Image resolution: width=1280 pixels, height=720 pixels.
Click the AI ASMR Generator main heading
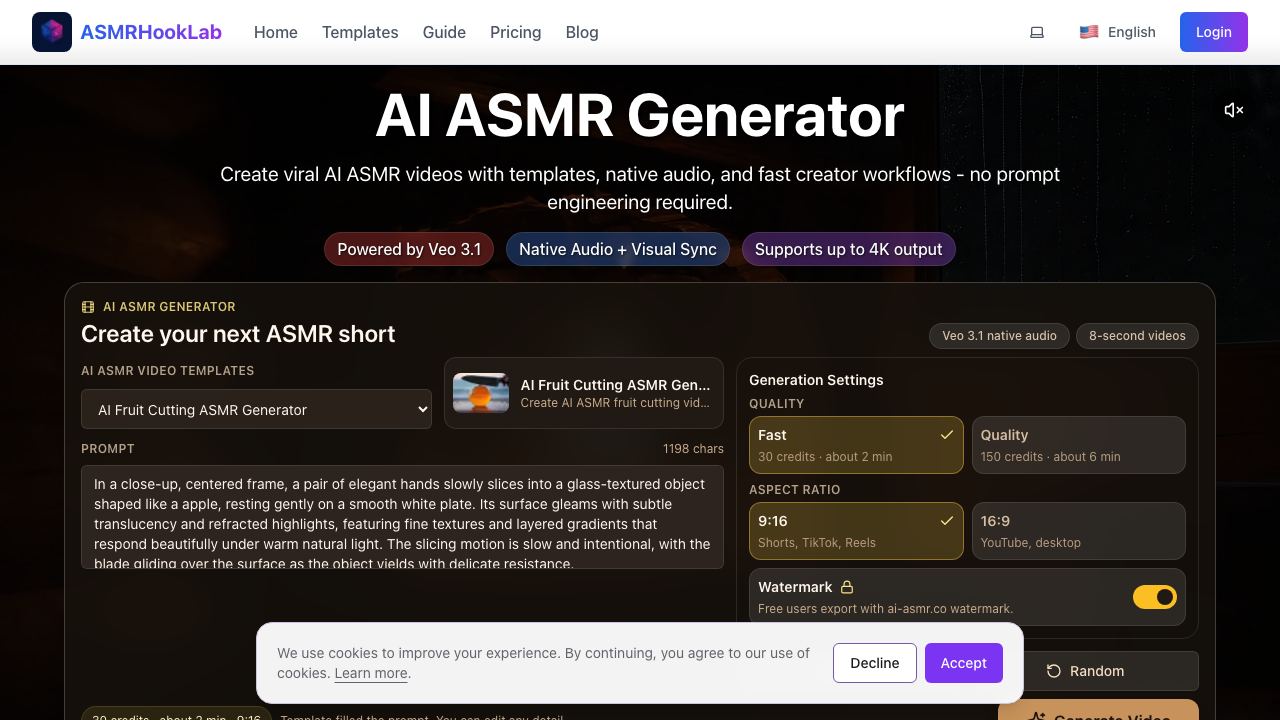pos(640,115)
